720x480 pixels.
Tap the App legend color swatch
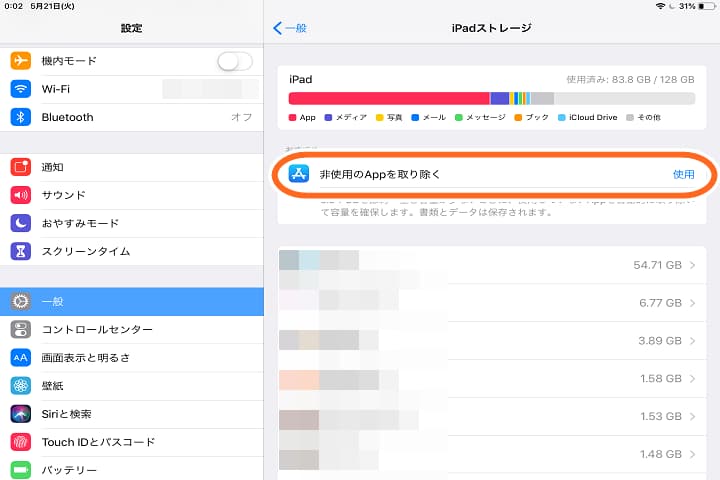point(292,118)
